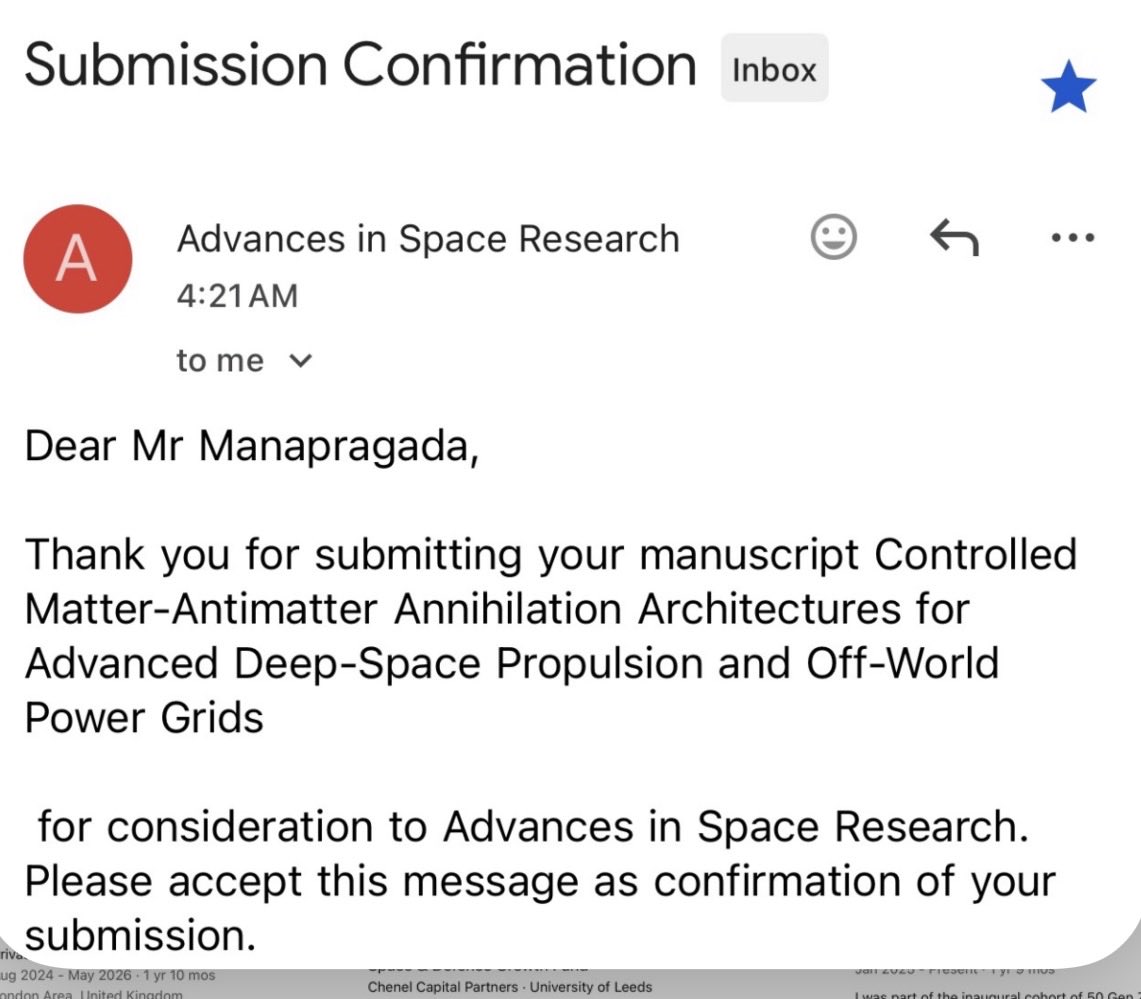
Task: Click the 'Dear Mr Manapragada' greeting line
Action: point(252,446)
